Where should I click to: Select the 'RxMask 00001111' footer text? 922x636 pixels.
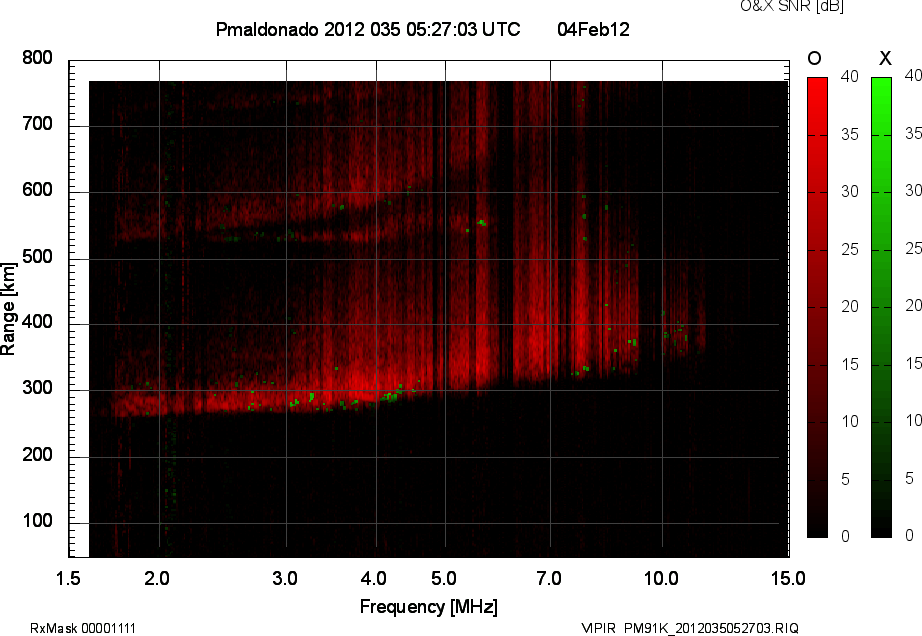tap(83, 628)
